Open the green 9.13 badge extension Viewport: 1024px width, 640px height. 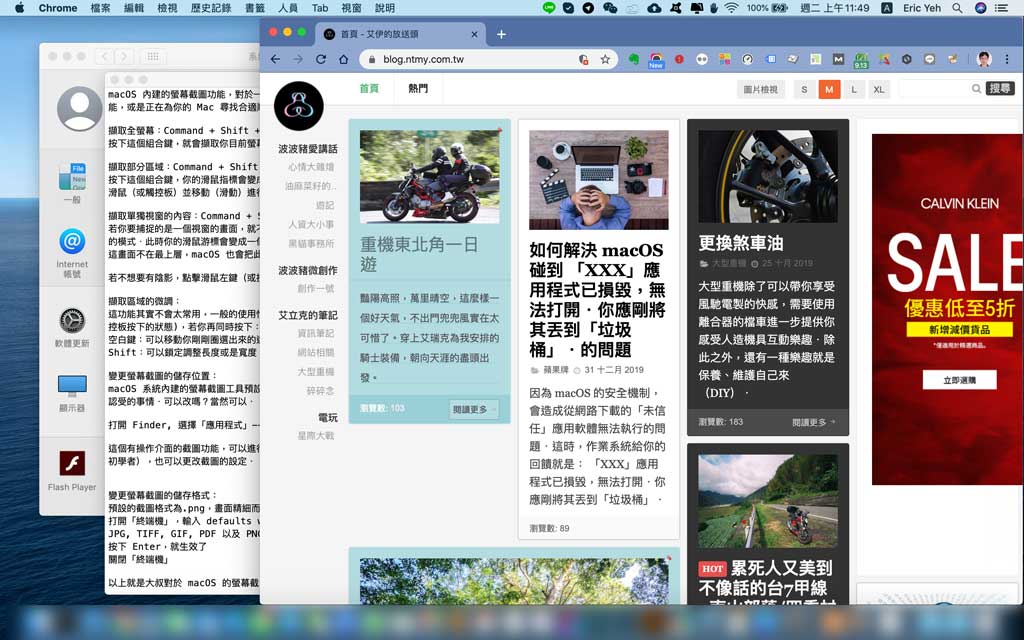(861, 60)
